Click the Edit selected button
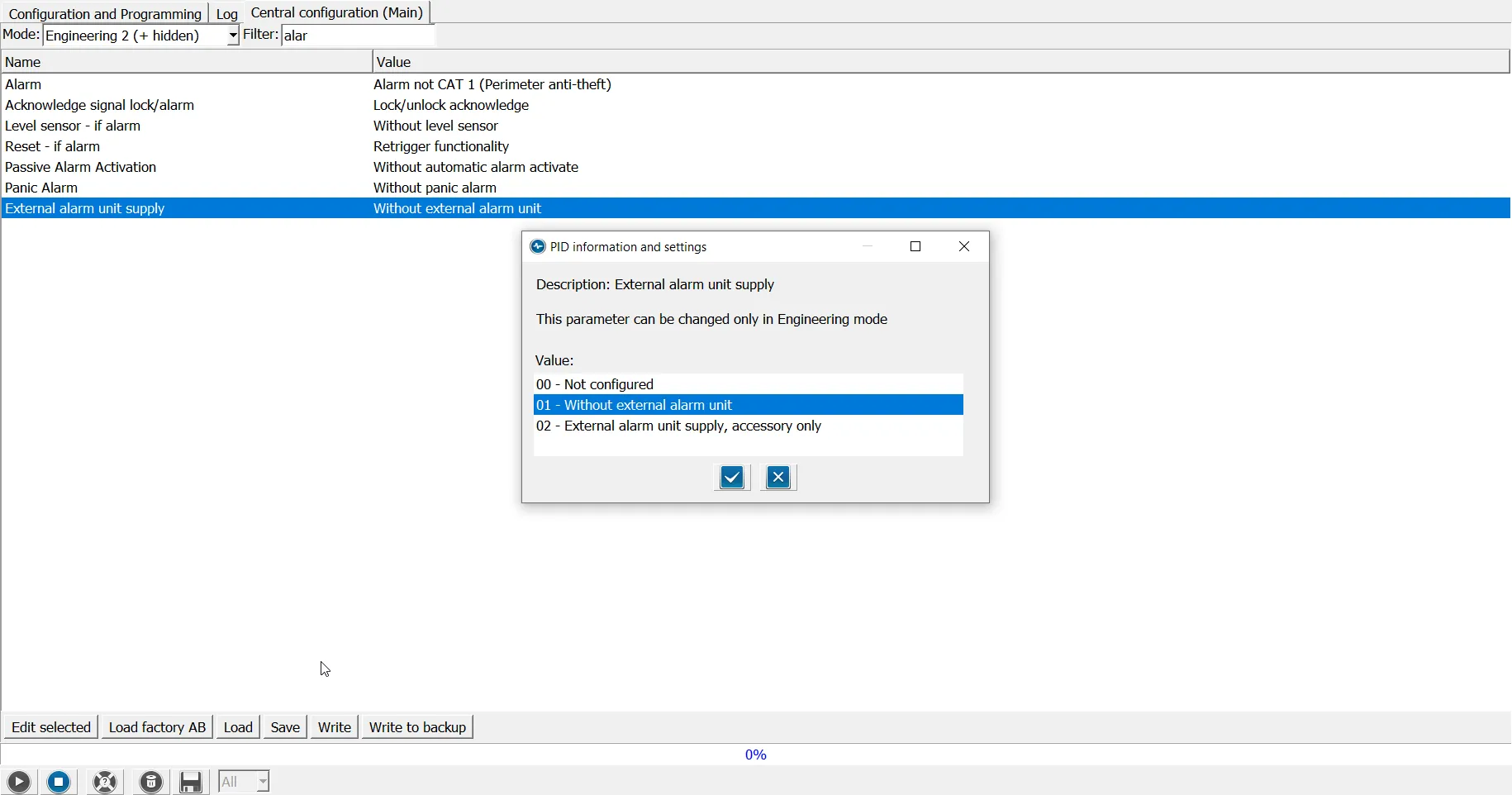The width and height of the screenshot is (1512, 795). [x=51, y=727]
